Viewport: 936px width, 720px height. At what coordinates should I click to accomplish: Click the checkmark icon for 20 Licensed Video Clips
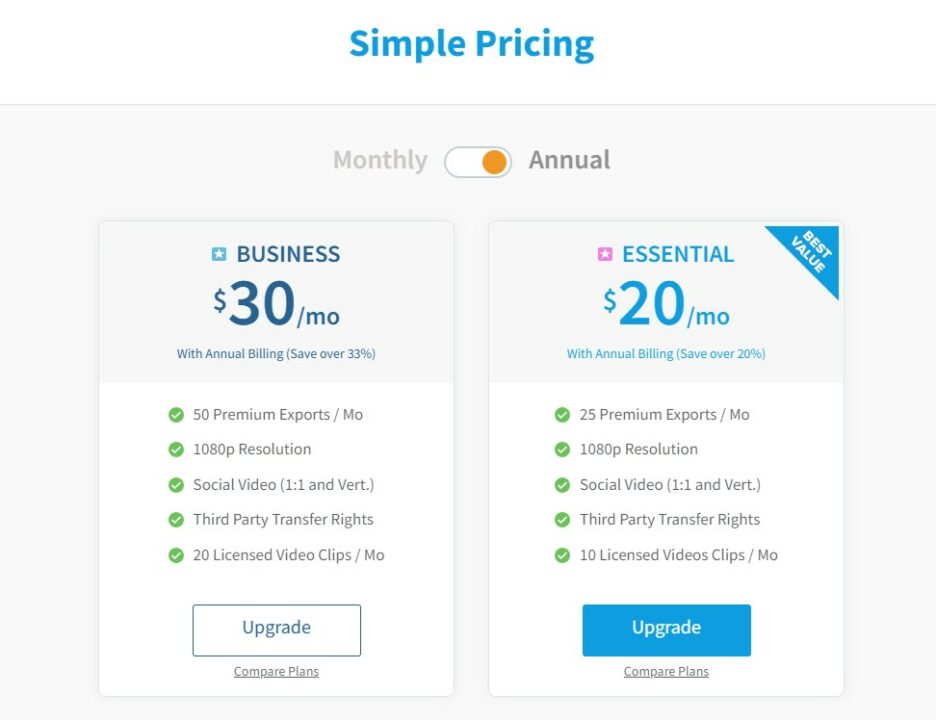tap(176, 555)
